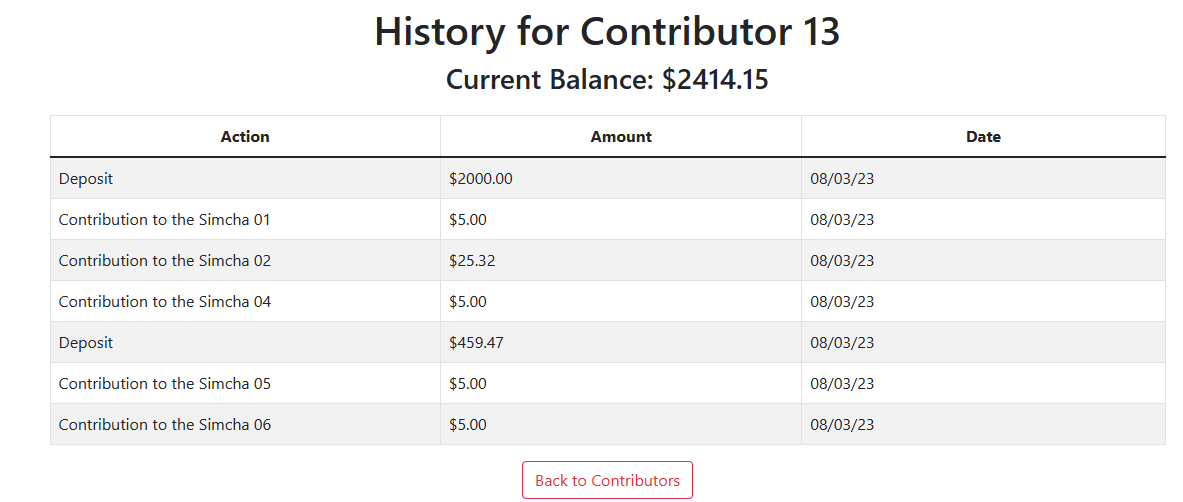Image resolution: width=1183 pixels, height=502 pixels.
Task: Select Contribution to the Simcha 06 row
Action: coord(608,424)
